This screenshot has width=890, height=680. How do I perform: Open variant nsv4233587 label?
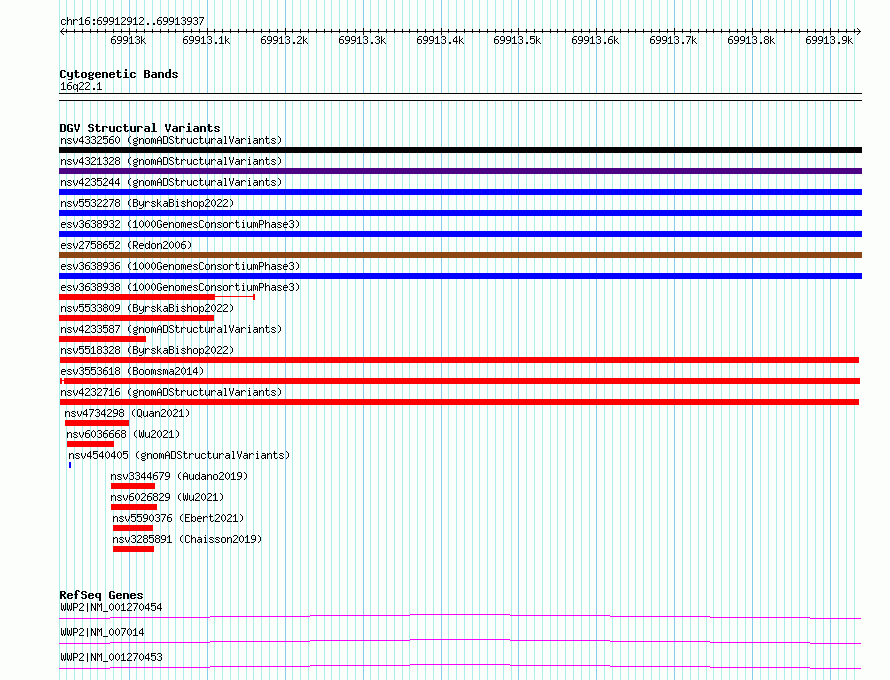(171, 329)
